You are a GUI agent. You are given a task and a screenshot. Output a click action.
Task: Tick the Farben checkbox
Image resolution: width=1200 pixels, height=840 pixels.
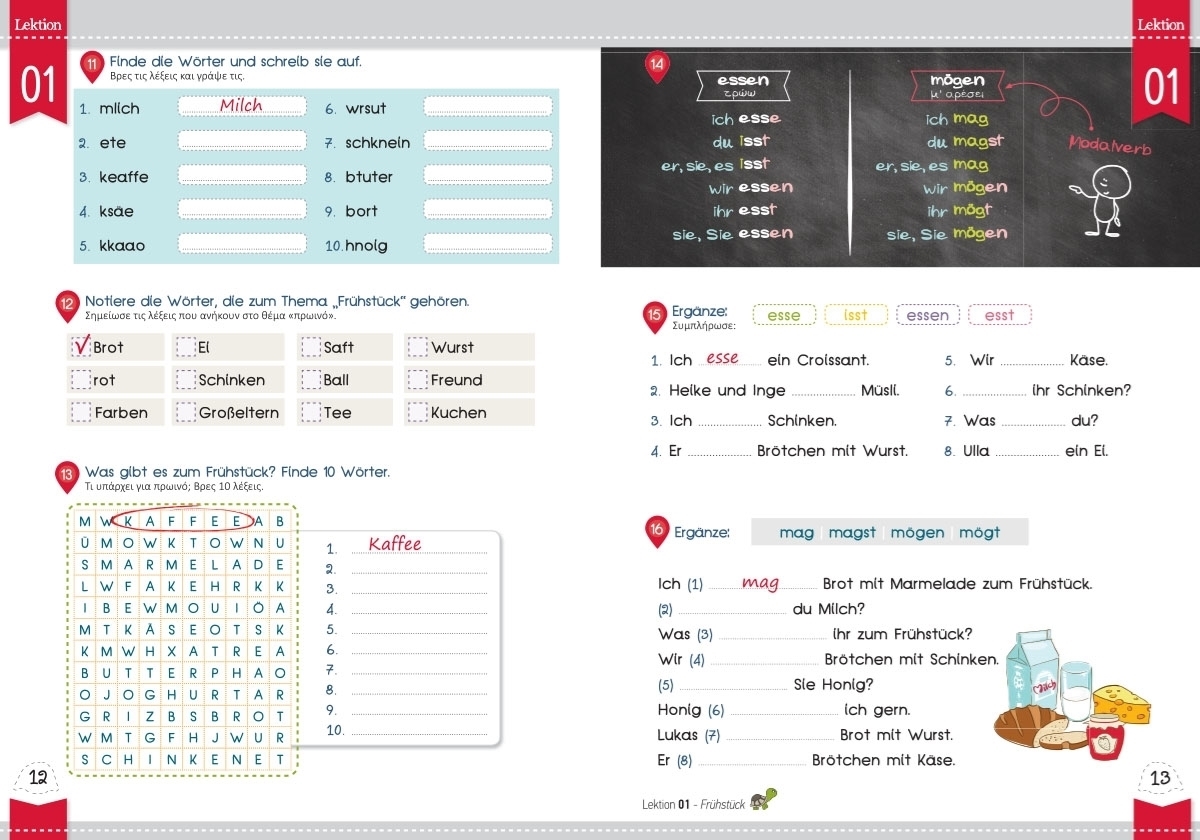pos(81,412)
